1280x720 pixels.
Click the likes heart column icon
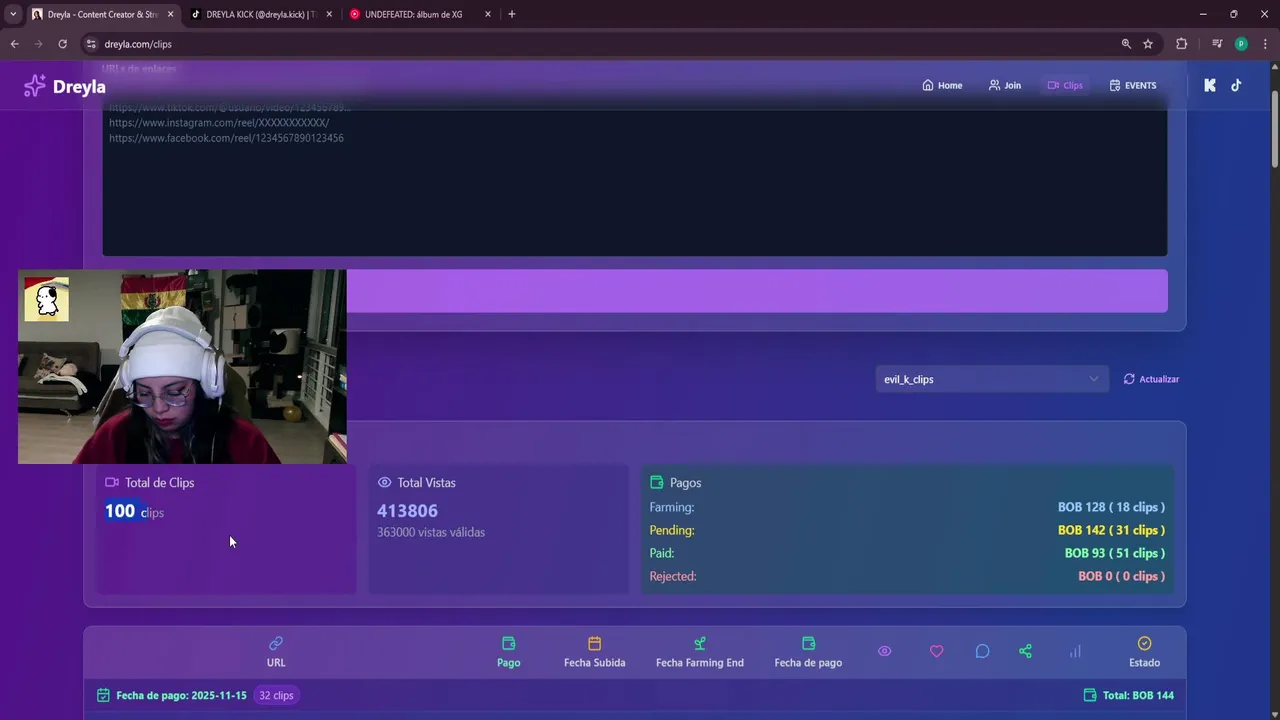coord(937,651)
